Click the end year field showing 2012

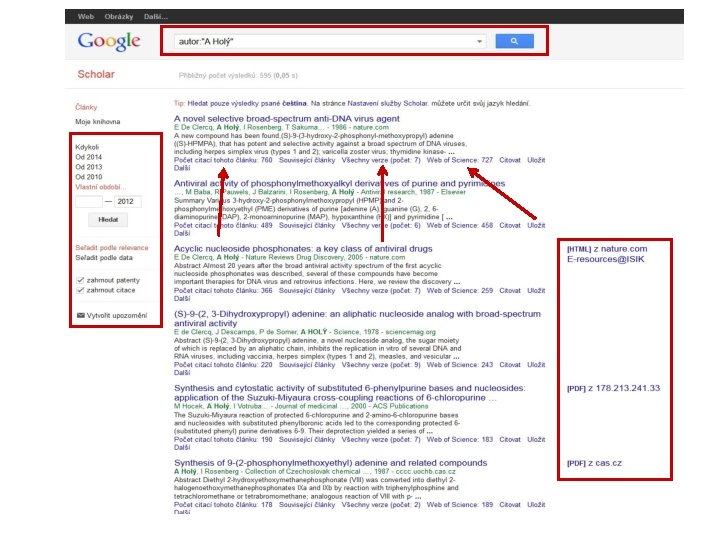click(x=127, y=202)
